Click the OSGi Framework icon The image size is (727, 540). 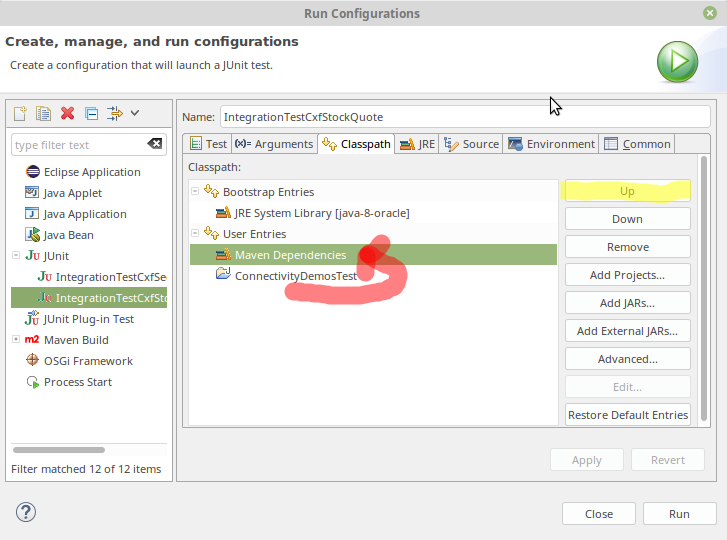click(32, 360)
